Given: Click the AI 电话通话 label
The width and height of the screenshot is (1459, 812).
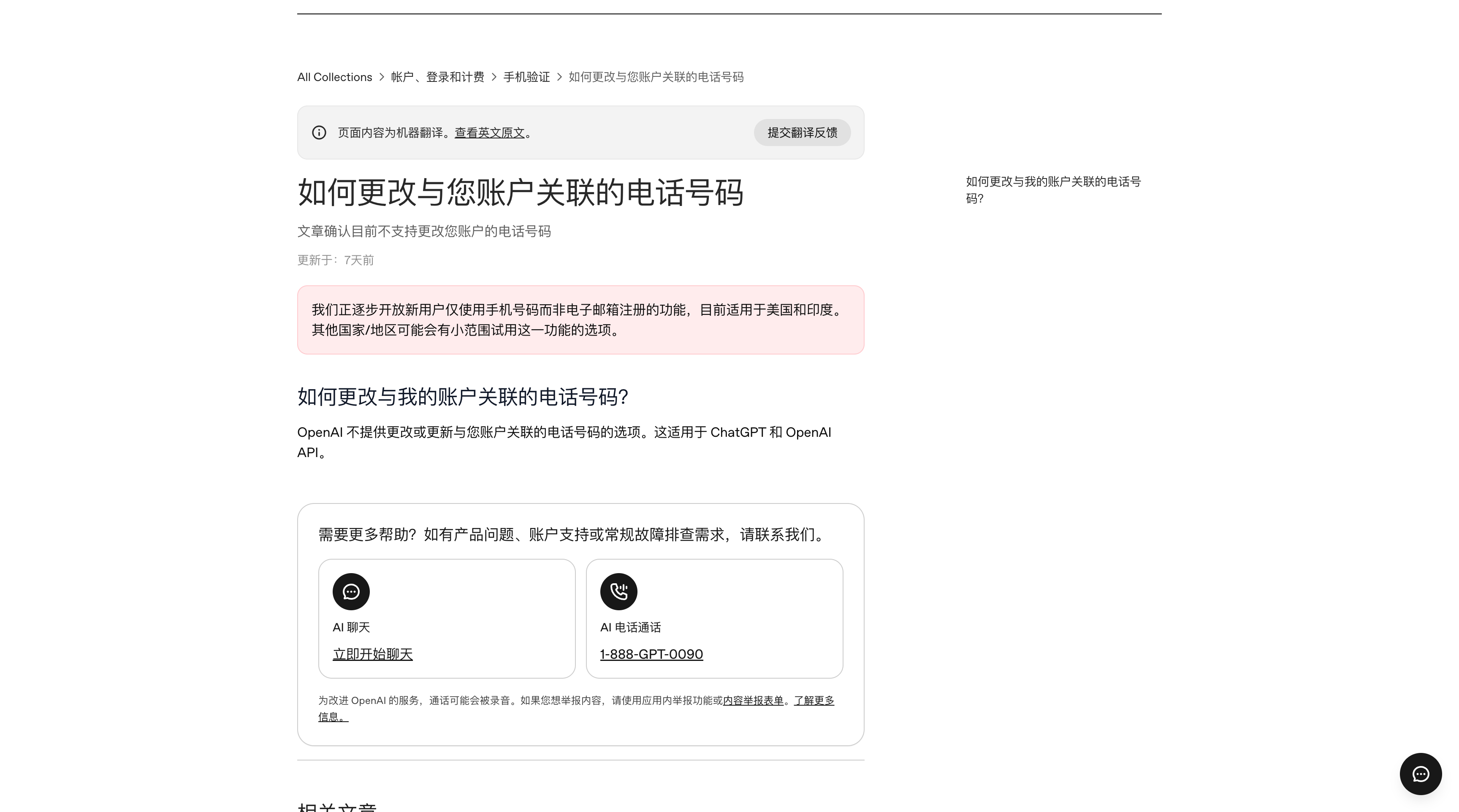Looking at the screenshot, I should [x=630, y=628].
